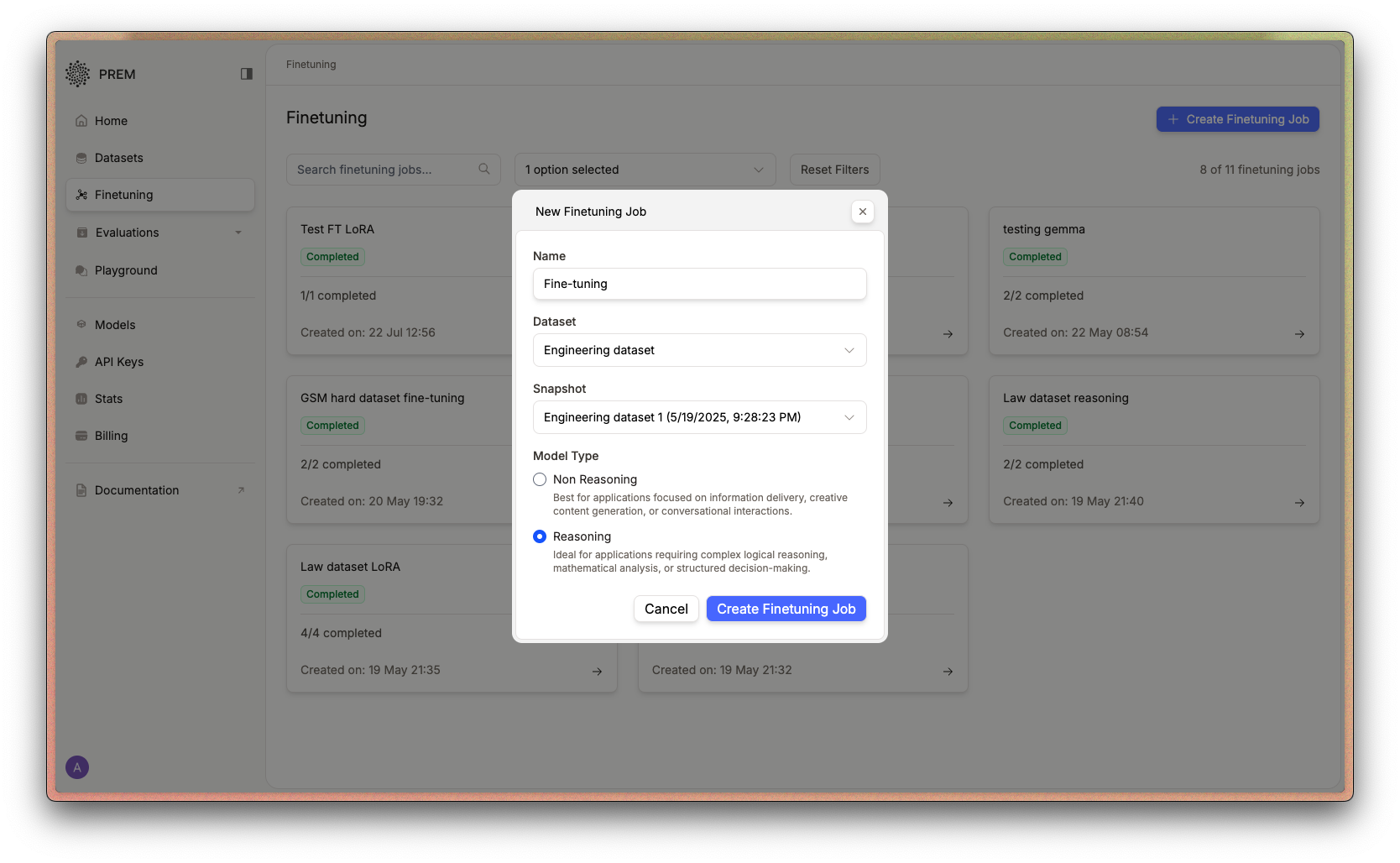Click the Finetuning breadcrumb
The image size is (1400, 863).
(311, 65)
